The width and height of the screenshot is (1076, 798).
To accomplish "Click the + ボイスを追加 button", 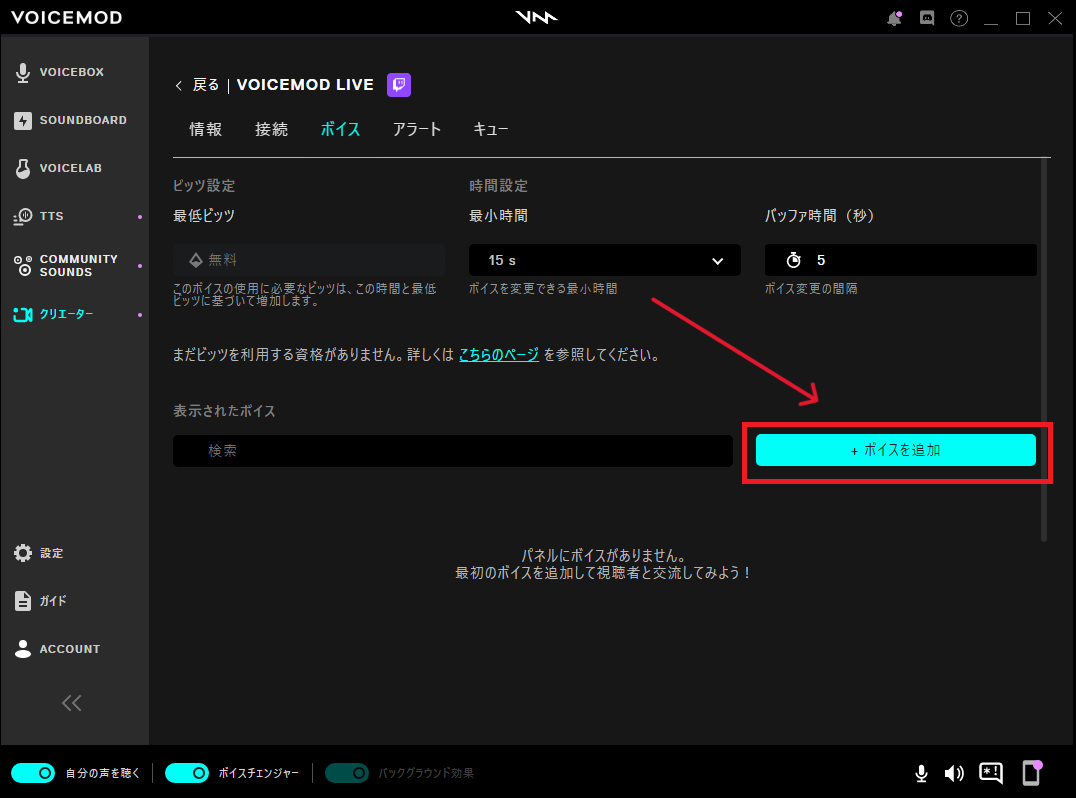I will point(896,450).
